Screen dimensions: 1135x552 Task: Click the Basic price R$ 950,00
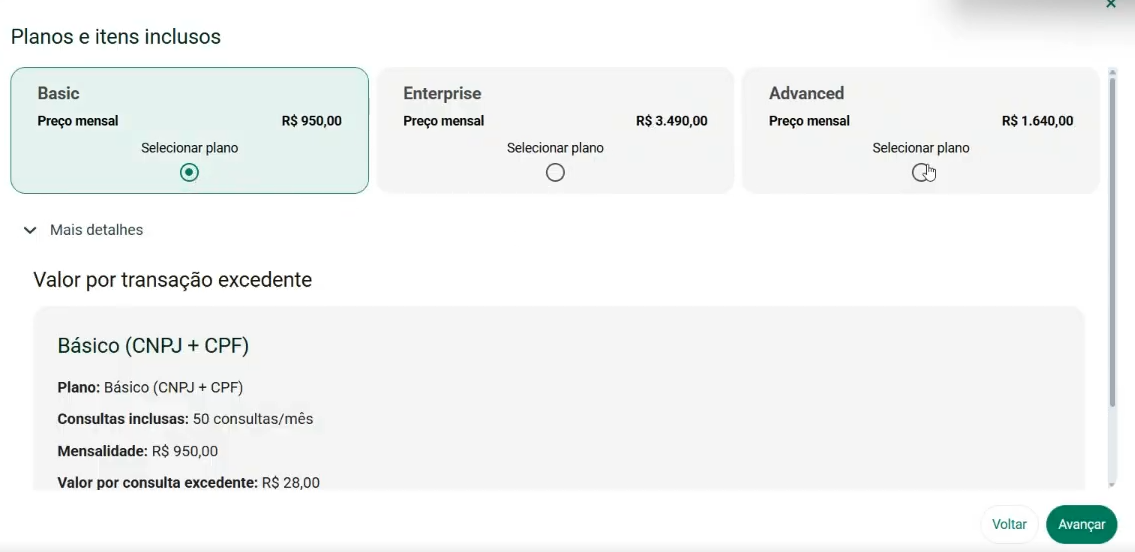click(x=312, y=121)
